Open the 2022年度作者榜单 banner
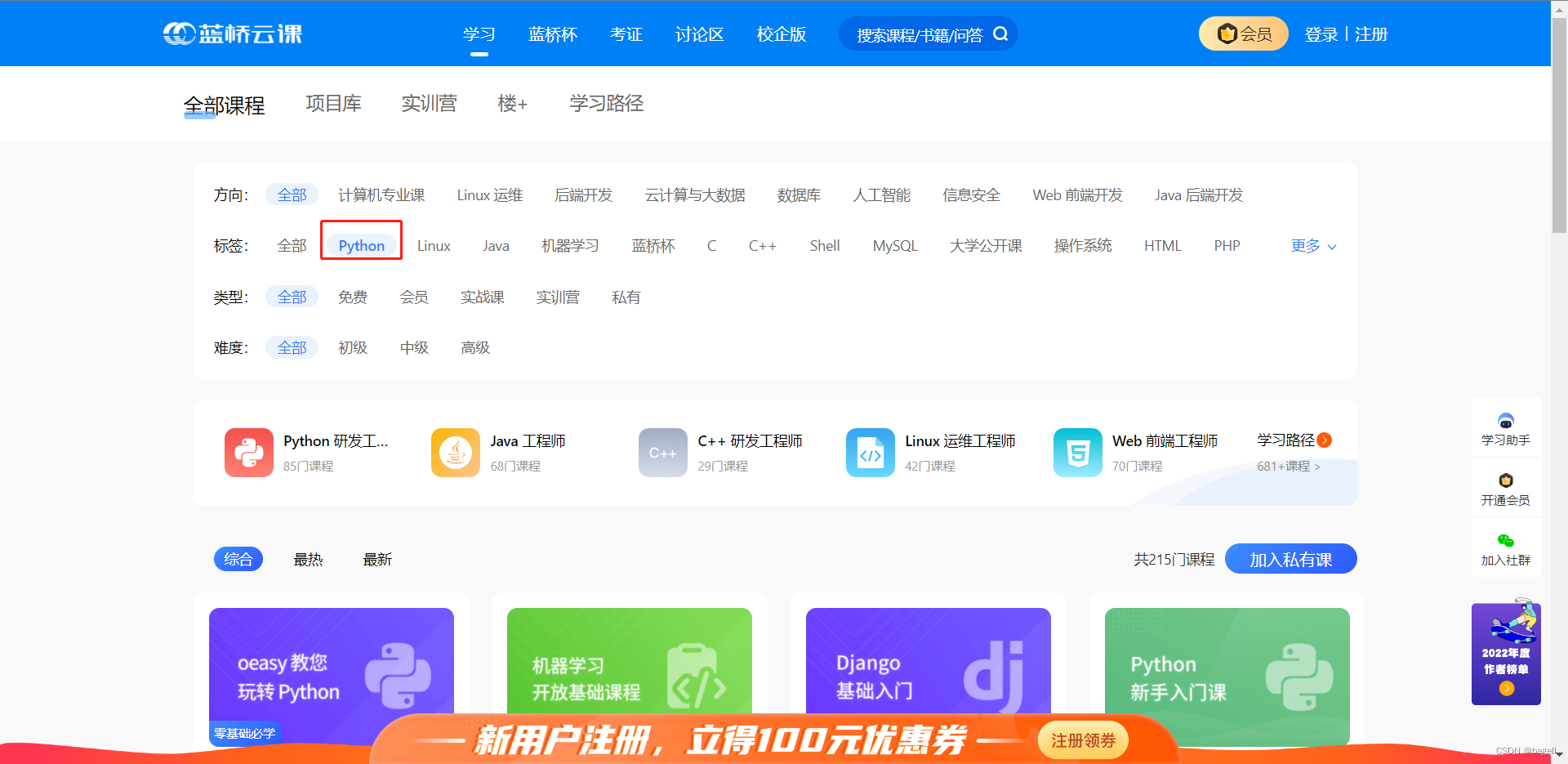This screenshot has height=764, width=1568. [1506, 652]
